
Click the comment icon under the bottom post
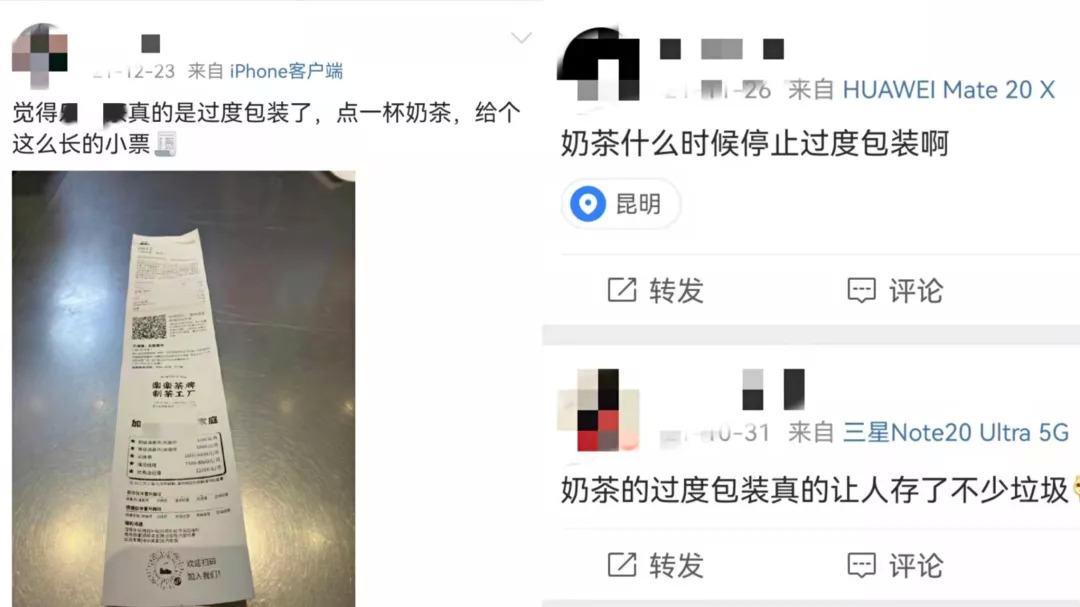[861, 565]
